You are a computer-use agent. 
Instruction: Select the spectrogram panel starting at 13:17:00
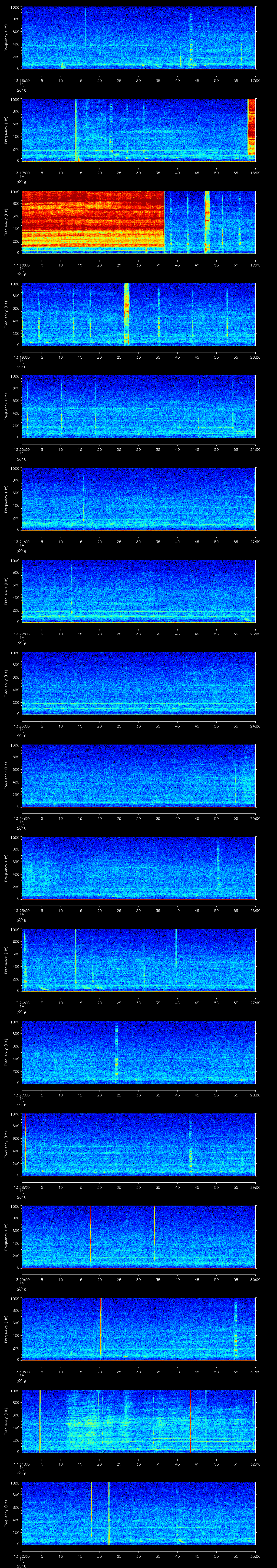click(x=138, y=130)
